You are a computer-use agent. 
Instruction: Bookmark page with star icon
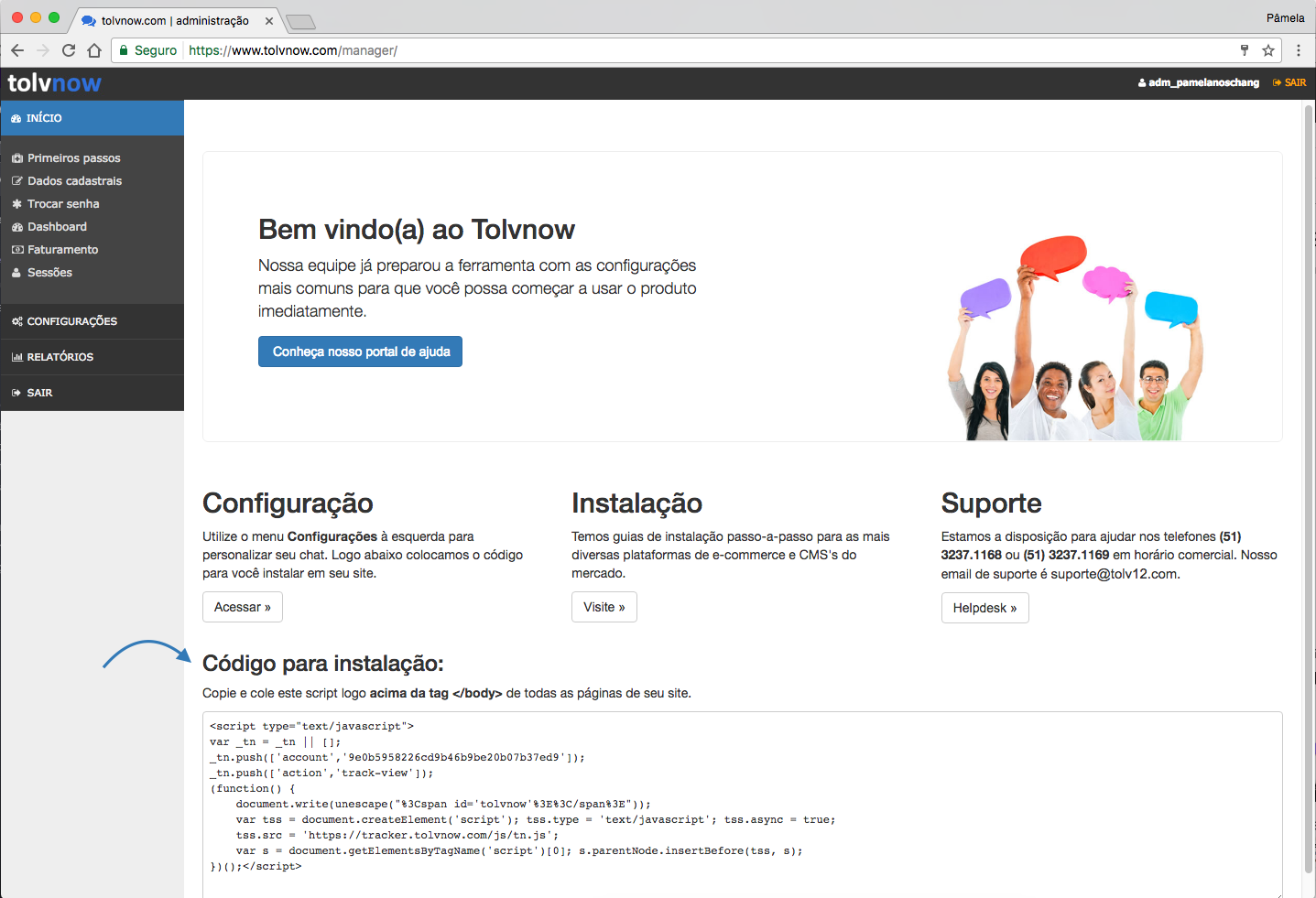[x=1268, y=50]
